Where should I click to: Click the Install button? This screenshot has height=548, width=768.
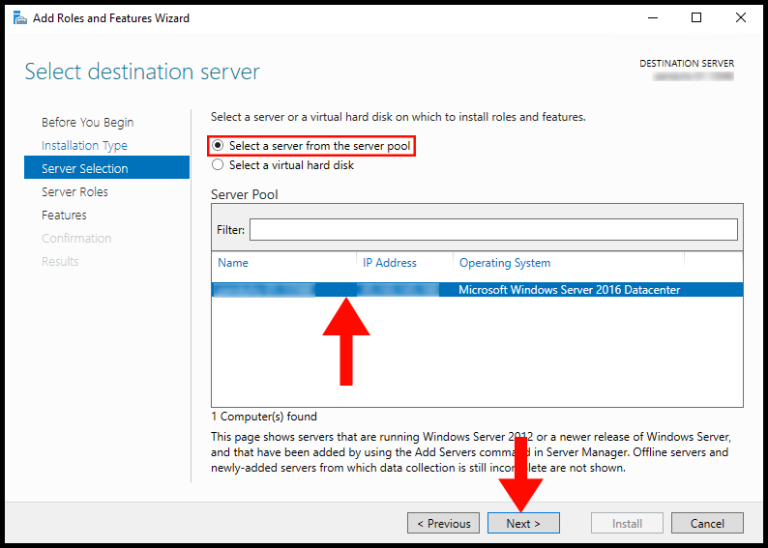626,523
